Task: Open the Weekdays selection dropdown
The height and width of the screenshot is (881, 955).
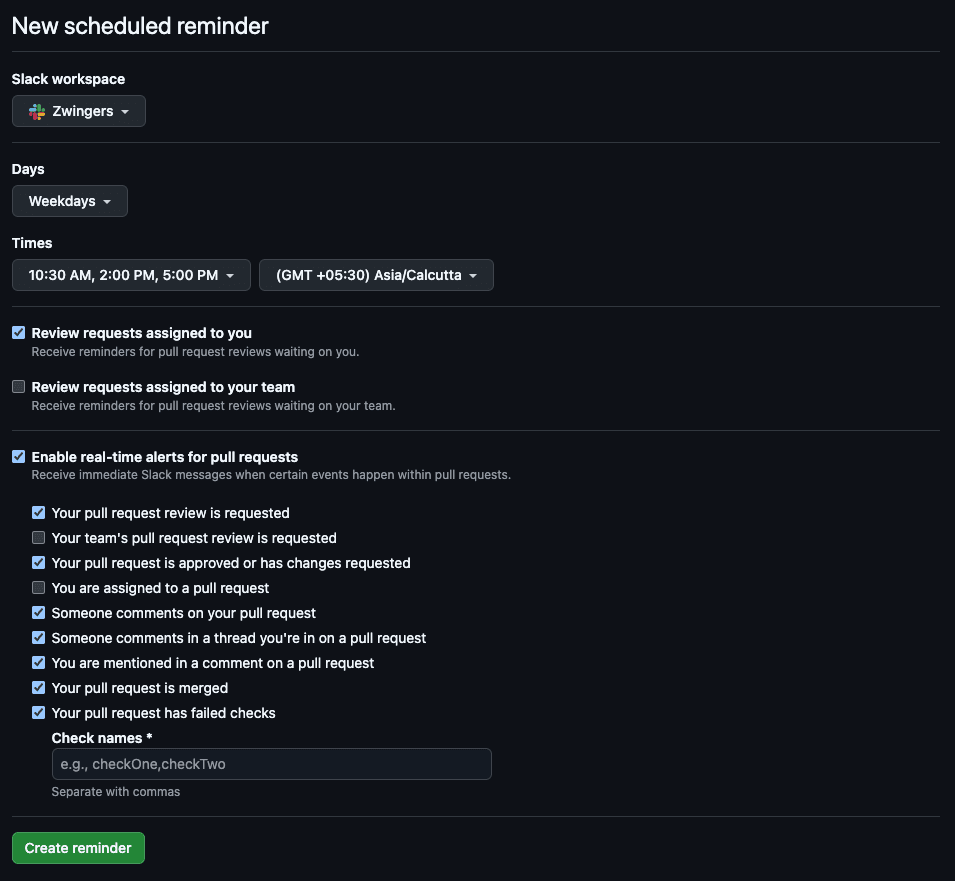Action: point(69,200)
